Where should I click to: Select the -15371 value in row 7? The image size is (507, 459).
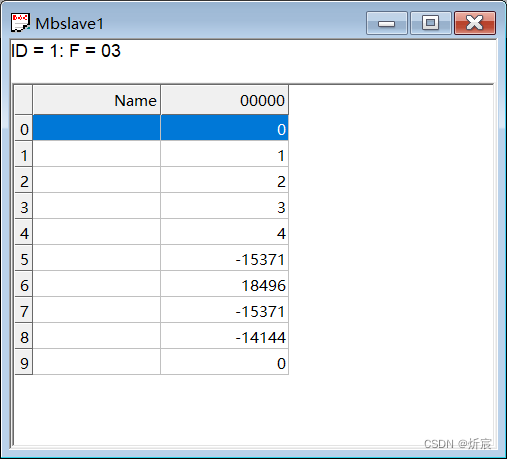[224, 310]
